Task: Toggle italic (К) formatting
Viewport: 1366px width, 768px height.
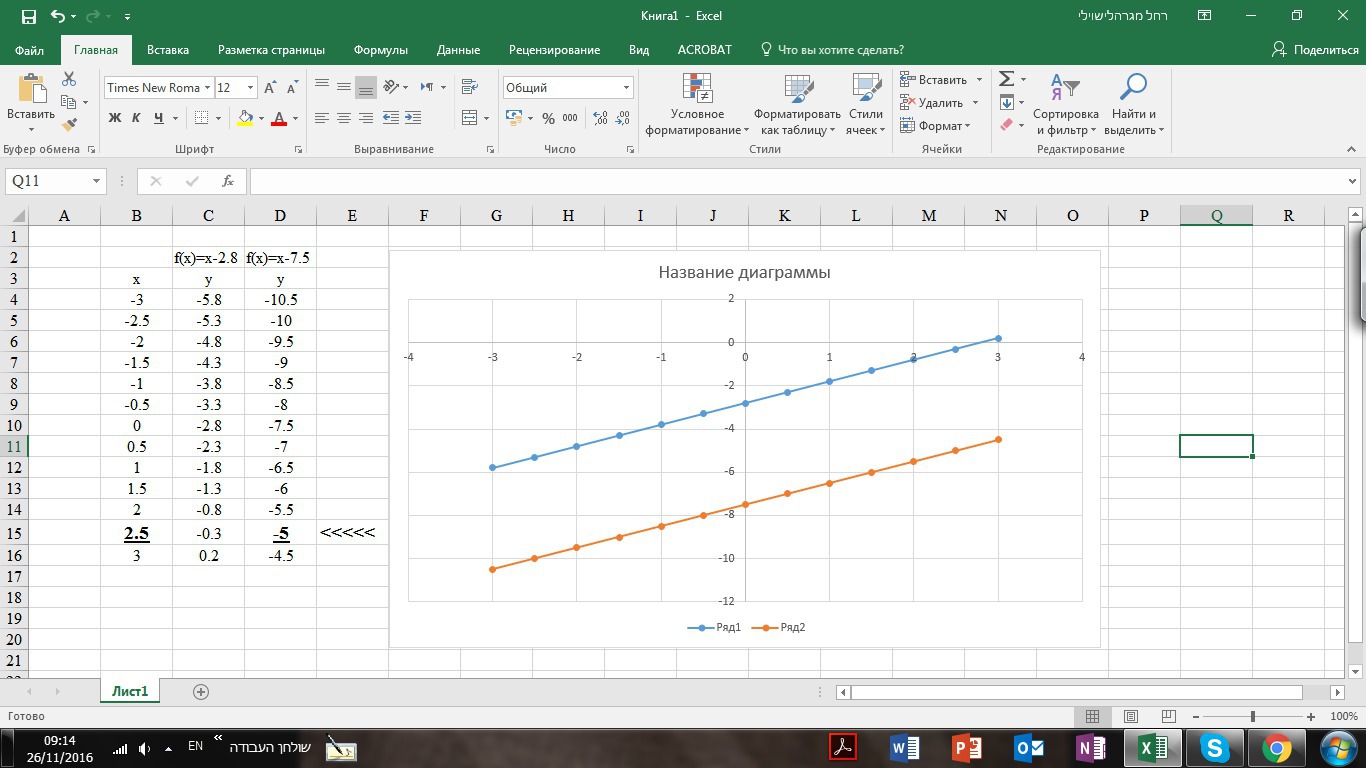Action: coord(137,118)
